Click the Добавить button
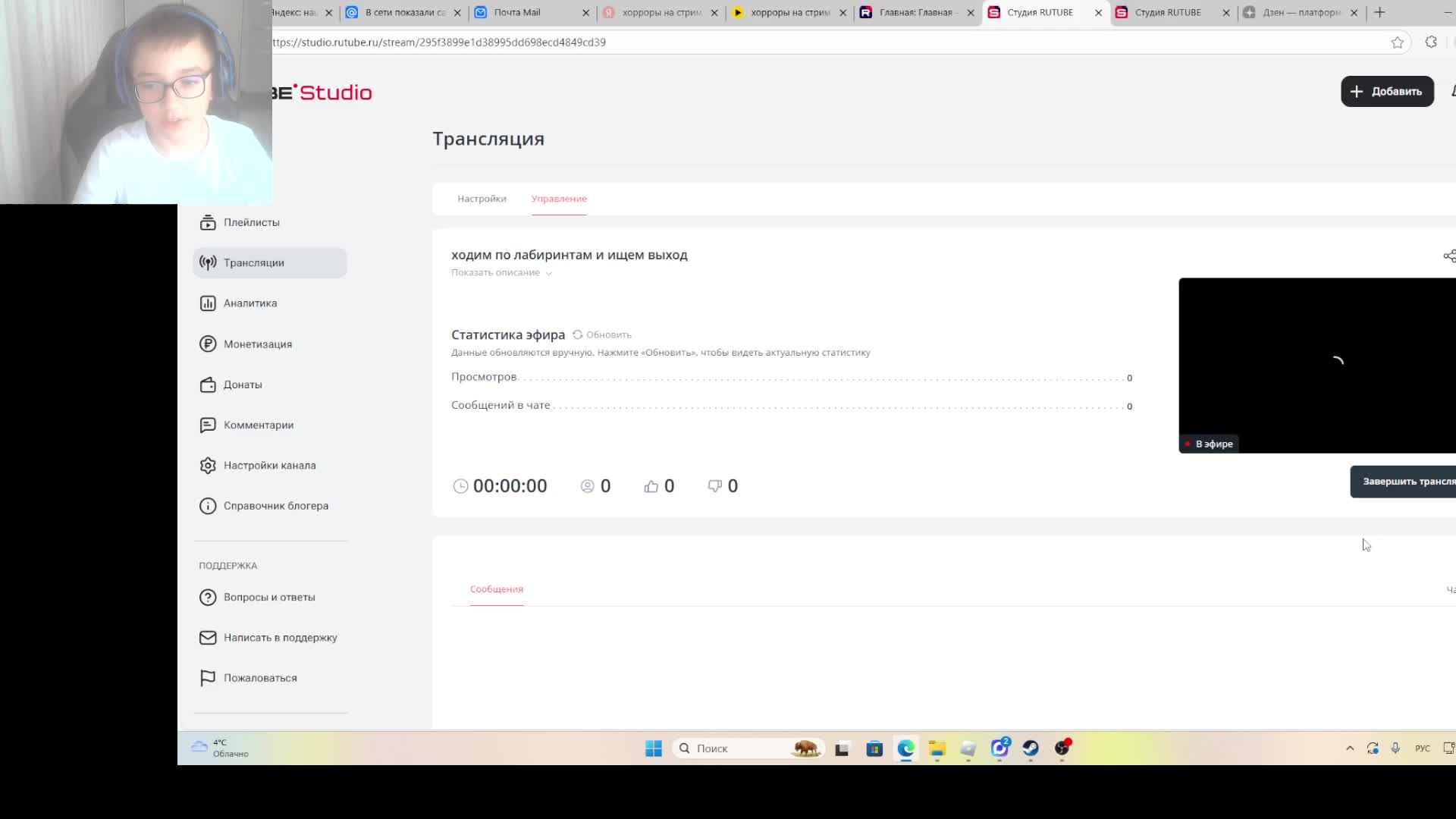Viewport: 1456px width, 819px height. [x=1386, y=92]
